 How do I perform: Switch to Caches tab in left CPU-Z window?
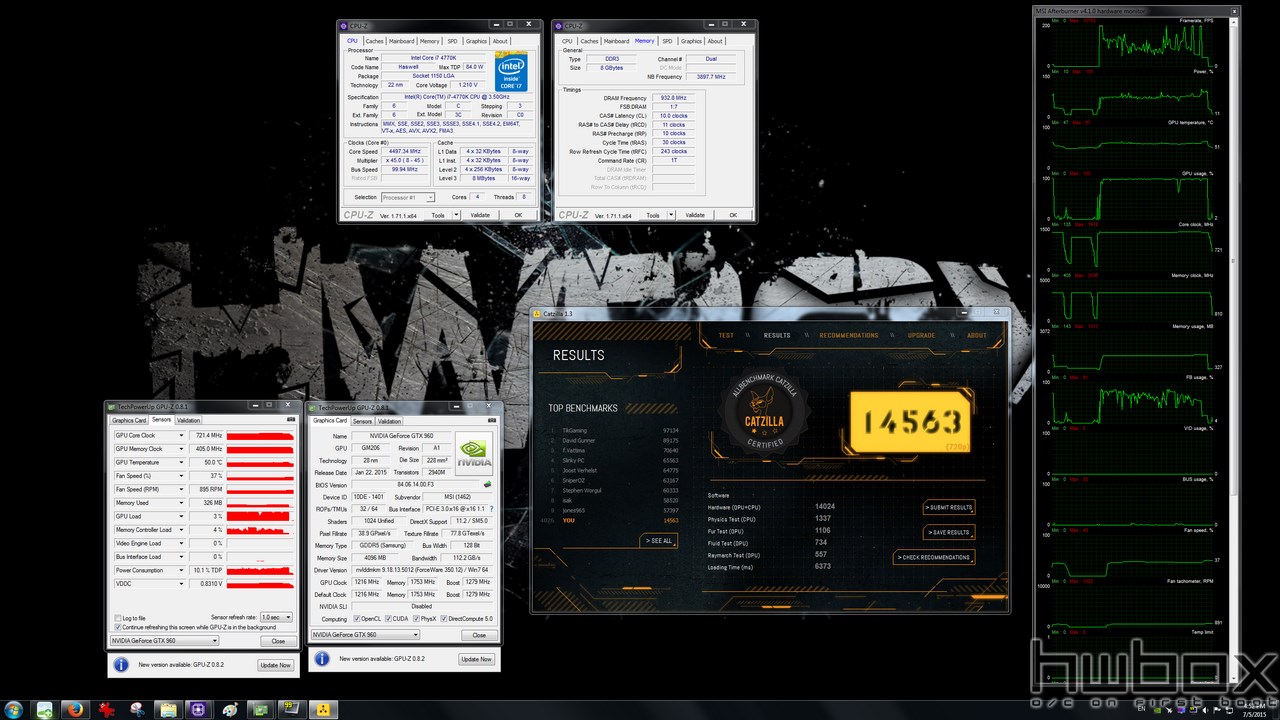click(x=375, y=41)
